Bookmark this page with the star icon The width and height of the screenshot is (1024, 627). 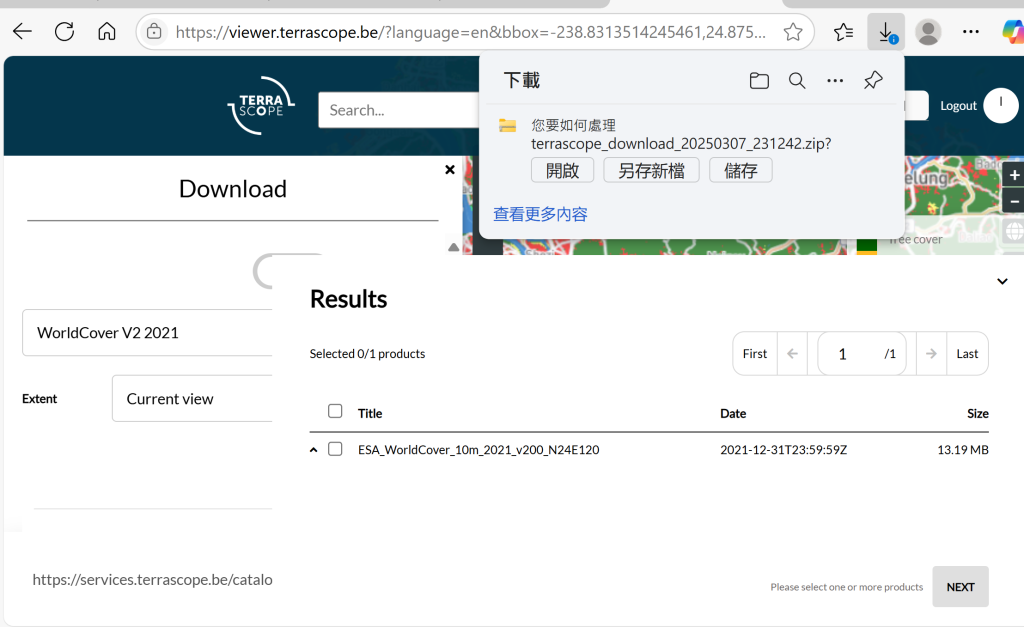pyautogui.click(x=793, y=31)
